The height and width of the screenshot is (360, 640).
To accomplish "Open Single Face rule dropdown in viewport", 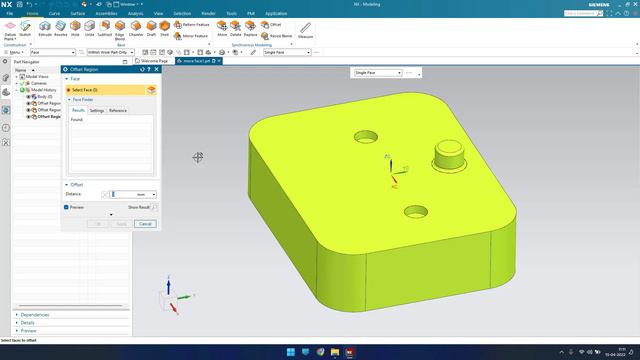I will pyautogui.click(x=378, y=73).
